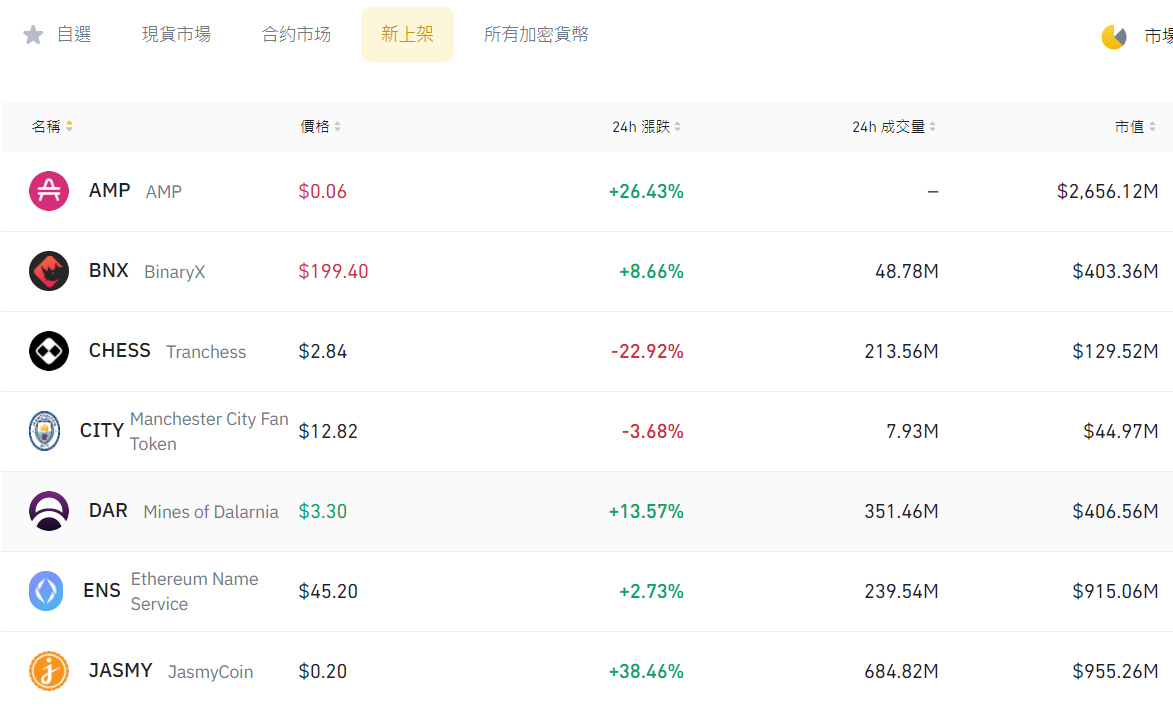Viewport: 1173px width, 706px height.
Task: Switch to the 現貨市場 tab
Action: [176, 34]
